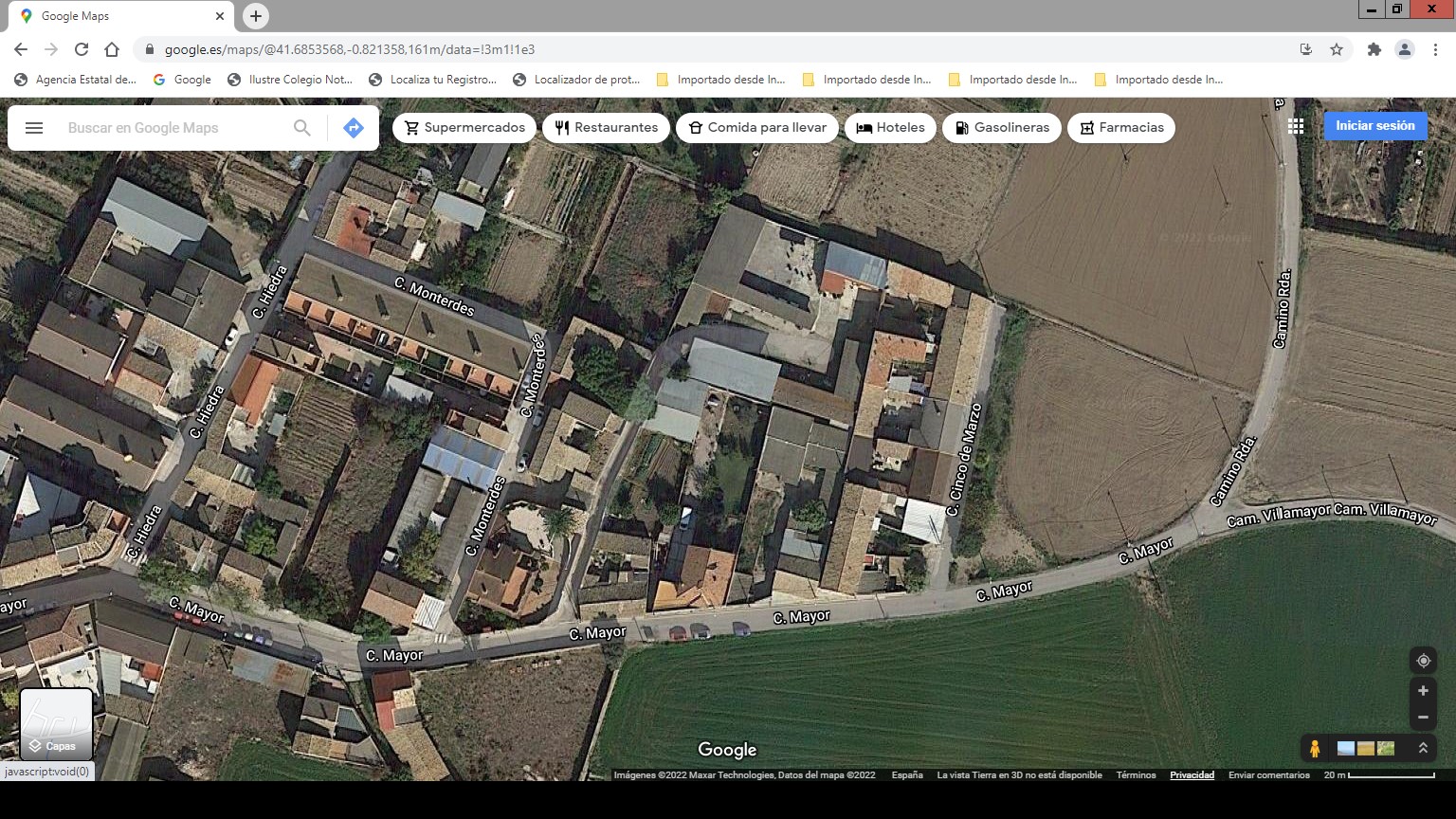Zoom in with the plus button

(1423, 691)
